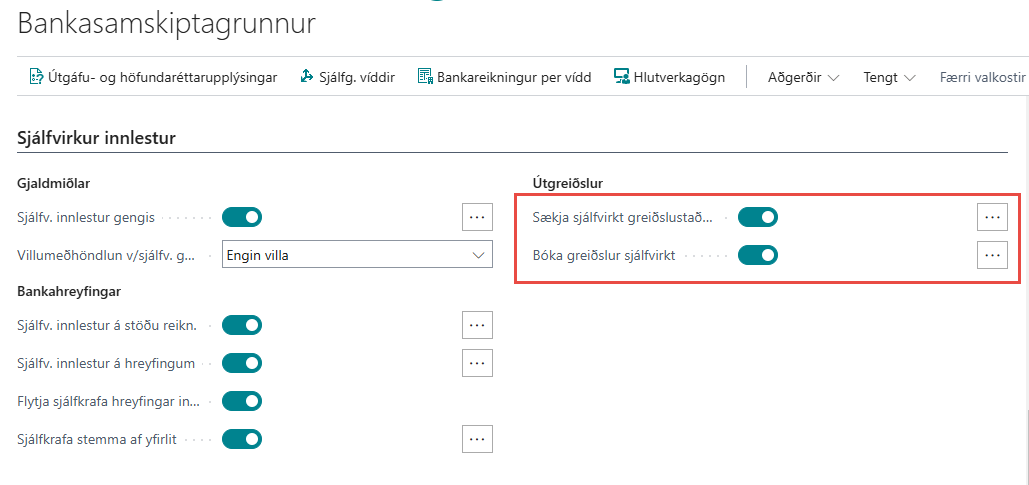Collapse the Sjálfvirkur innlestur section heading
The height and width of the screenshot is (485, 1029).
97,138
